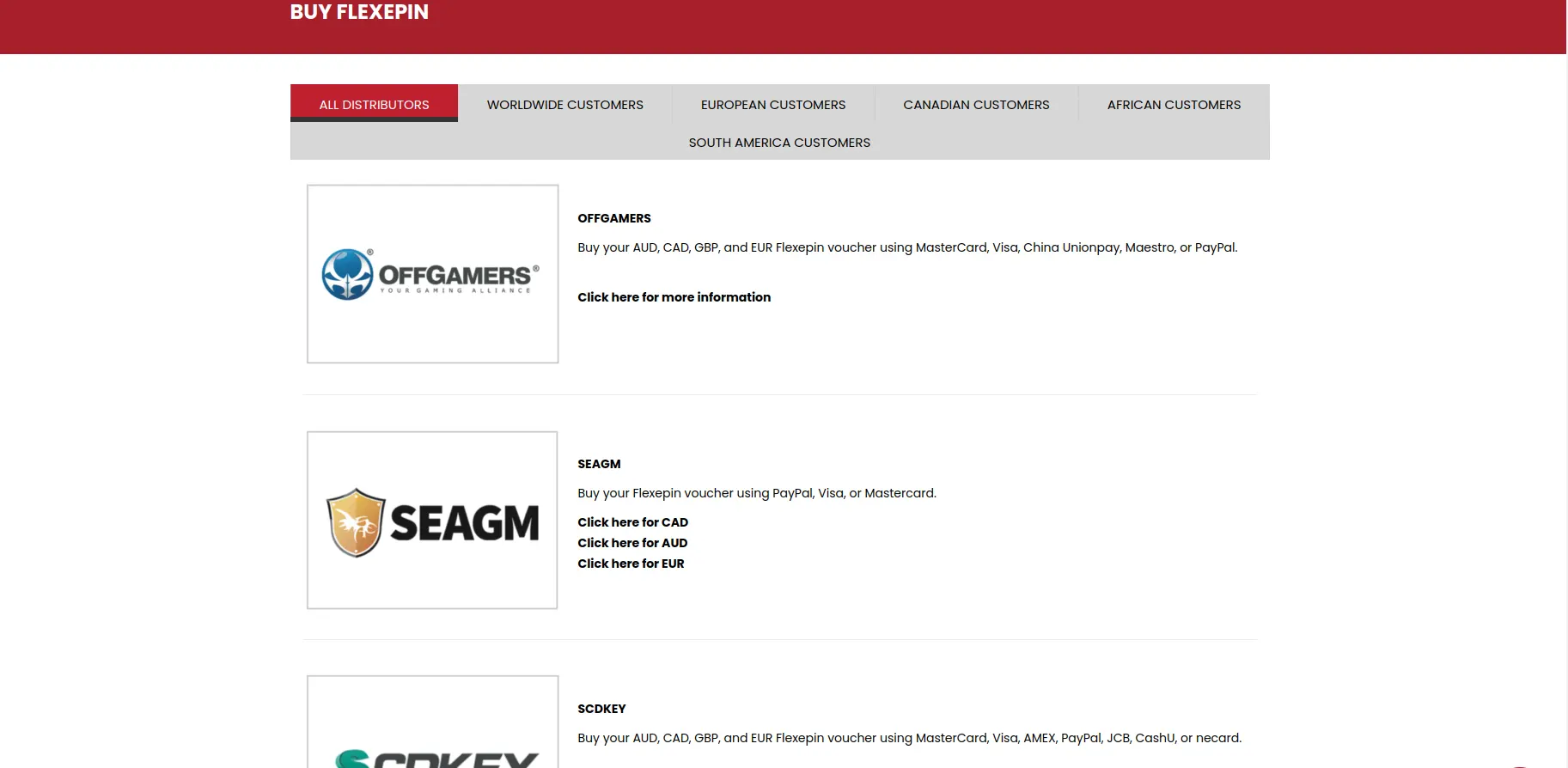
Task: View the African Customers tab
Action: 1174,104
